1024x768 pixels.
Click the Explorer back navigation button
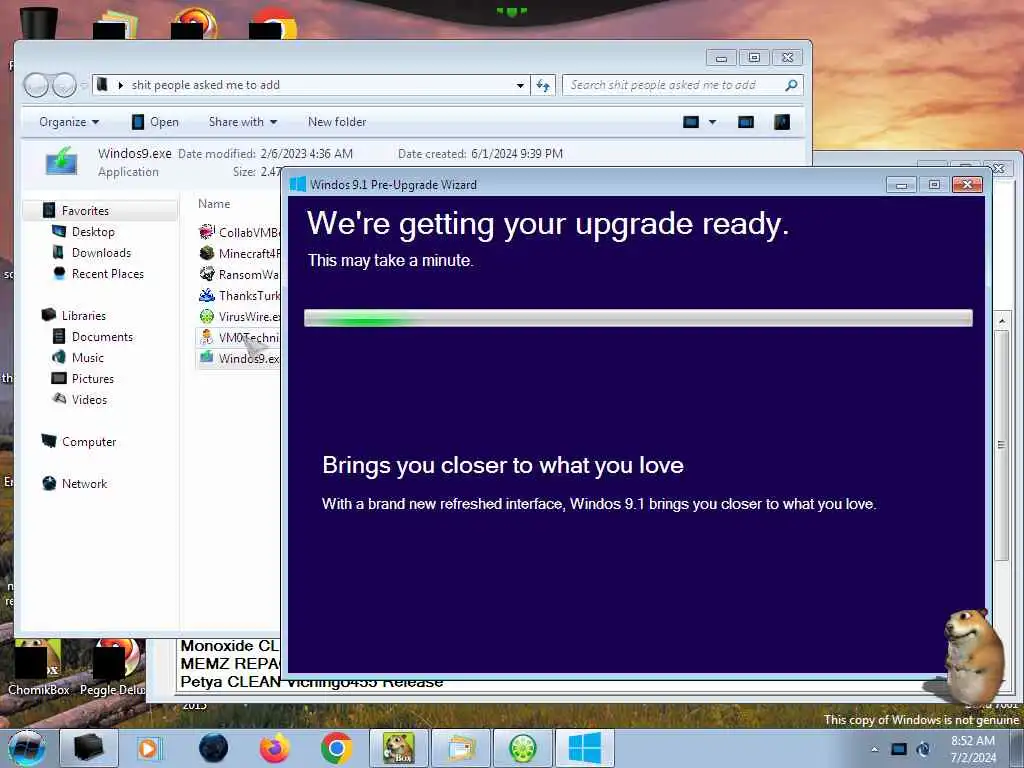click(36, 85)
